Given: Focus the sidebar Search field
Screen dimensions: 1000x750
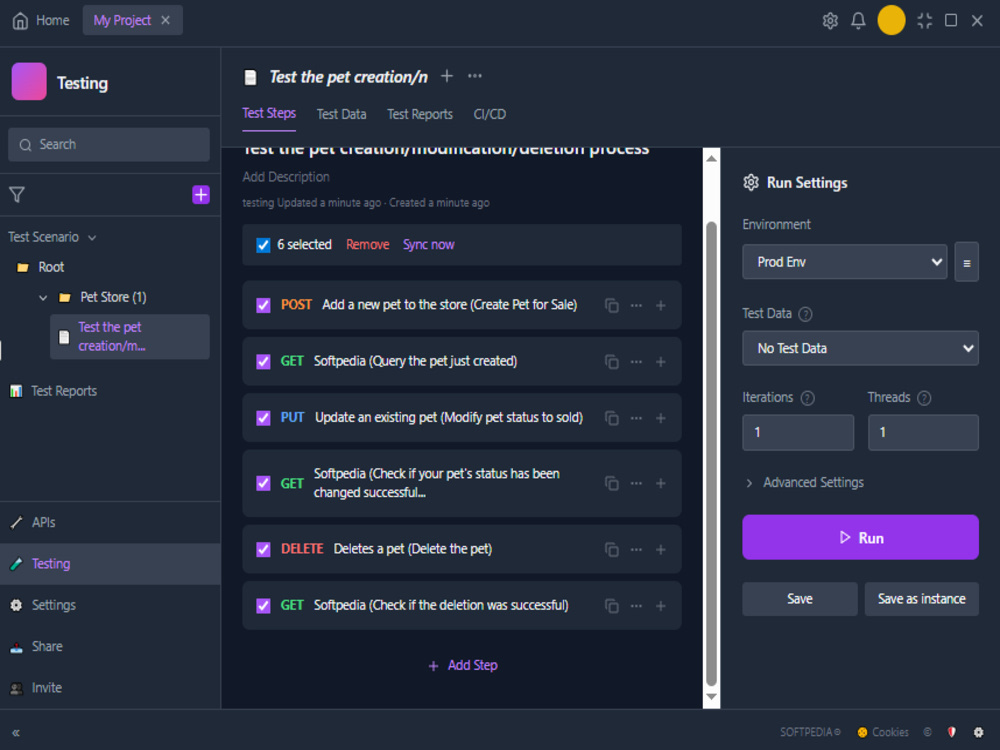Looking at the screenshot, I should (x=109, y=145).
